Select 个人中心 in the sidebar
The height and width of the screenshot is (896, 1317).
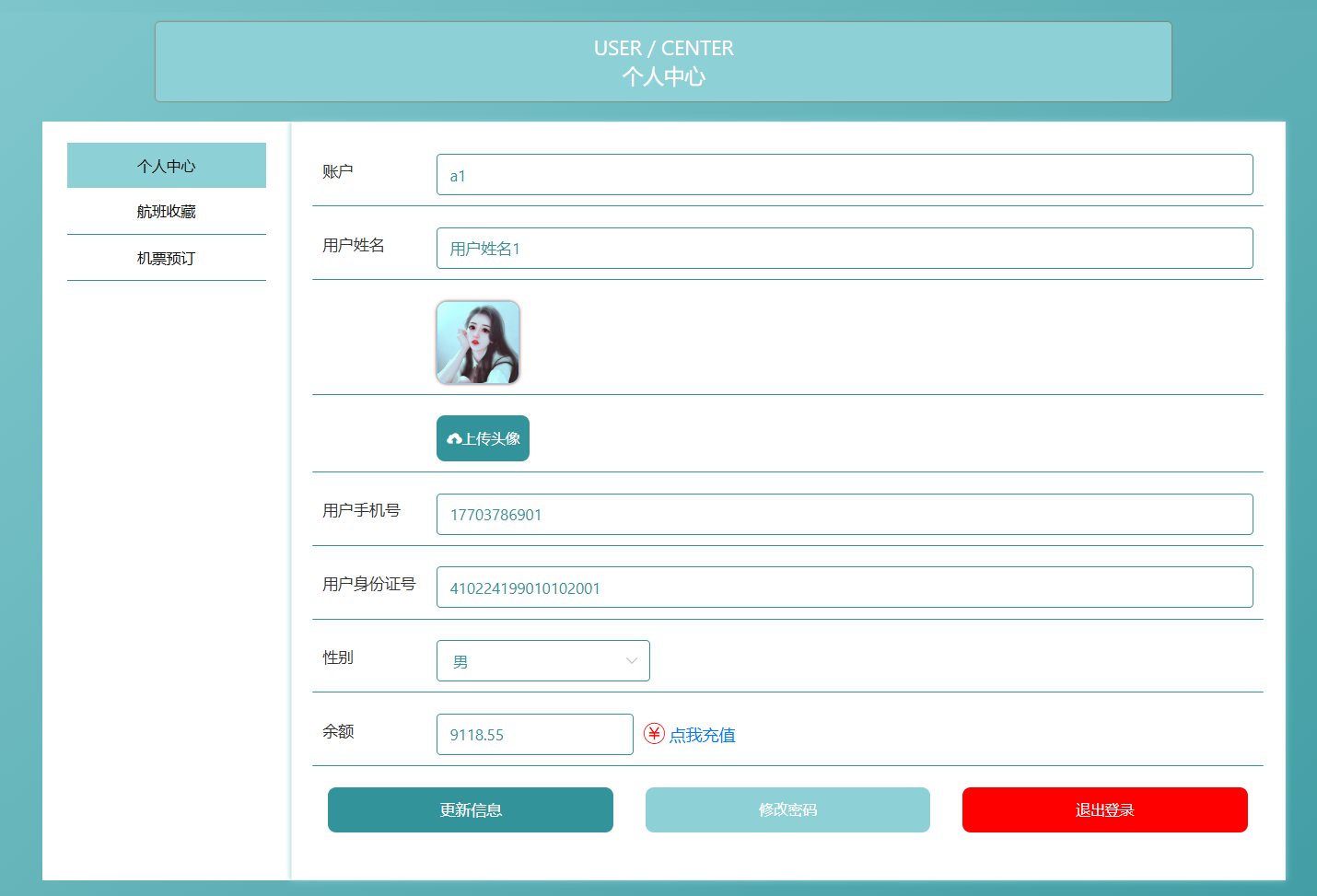[x=167, y=166]
